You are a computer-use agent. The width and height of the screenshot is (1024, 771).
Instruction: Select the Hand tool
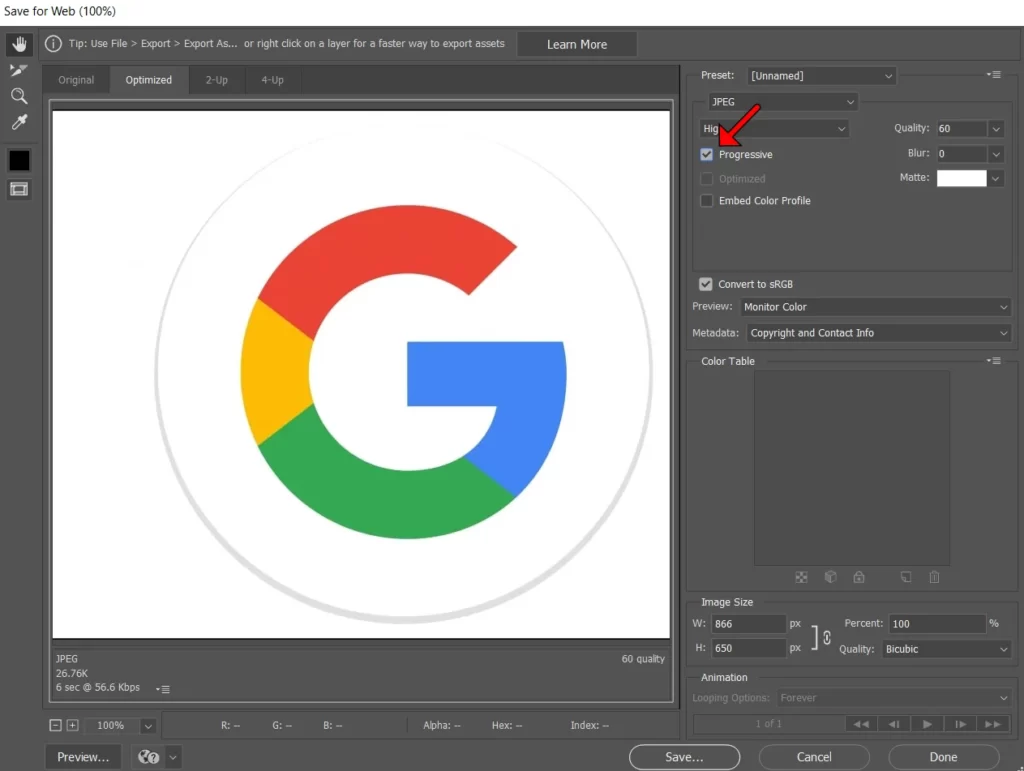coord(19,44)
